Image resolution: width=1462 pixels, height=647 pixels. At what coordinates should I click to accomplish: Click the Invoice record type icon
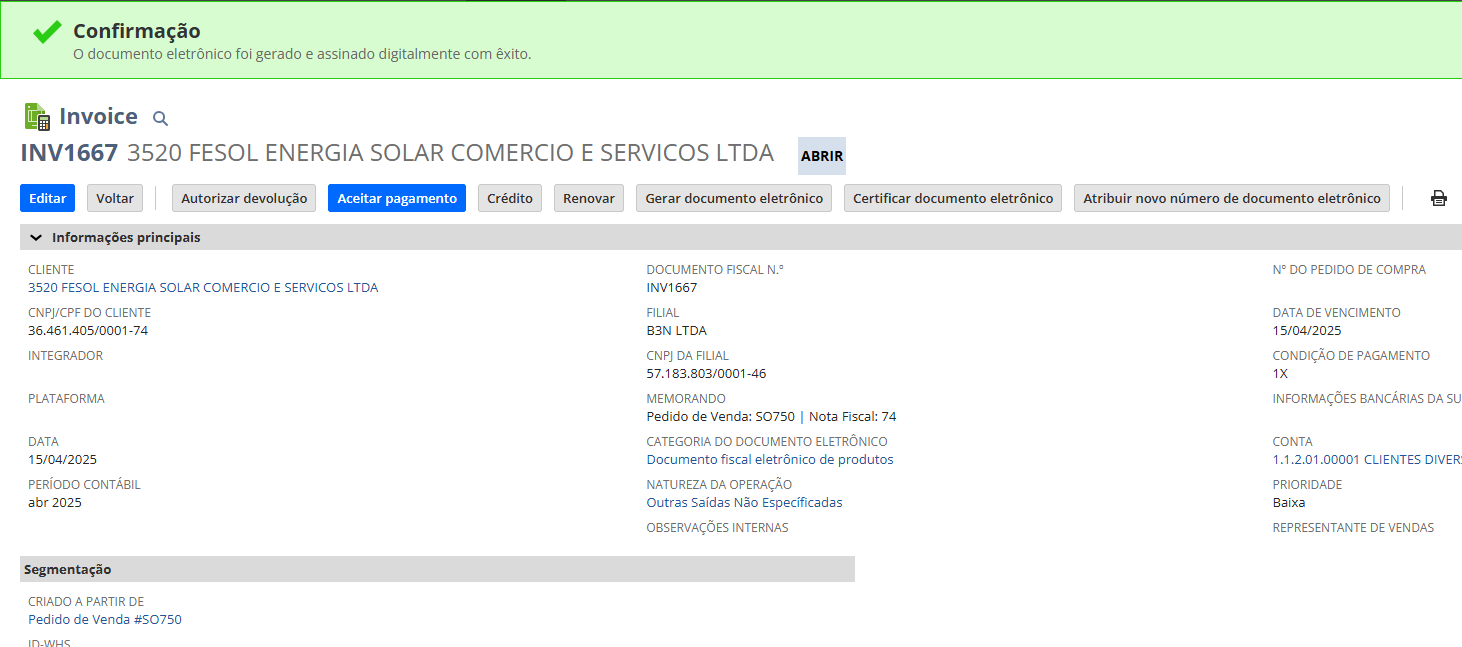pyautogui.click(x=37, y=117)
